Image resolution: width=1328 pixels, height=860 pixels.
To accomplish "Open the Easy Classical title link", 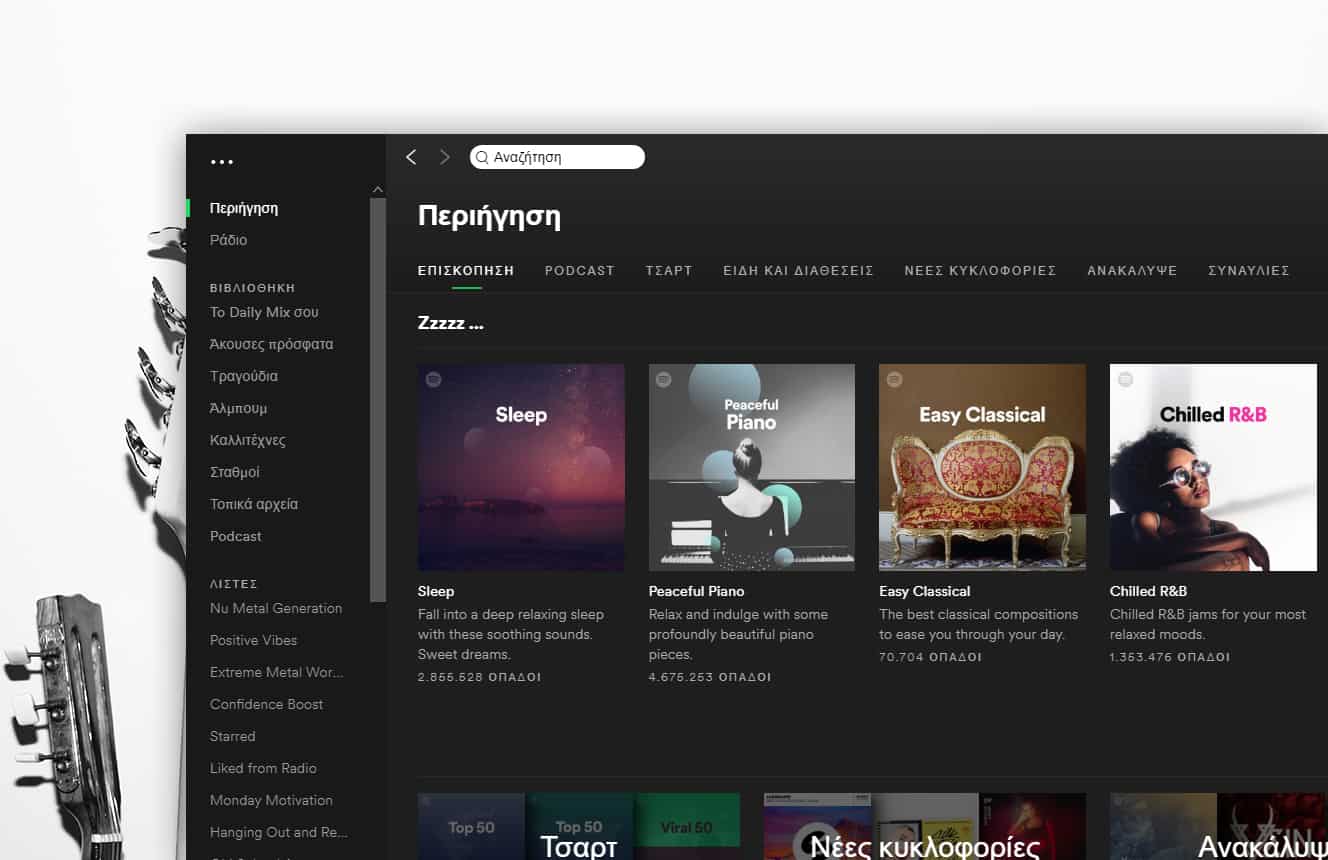I will coord(925,591).
